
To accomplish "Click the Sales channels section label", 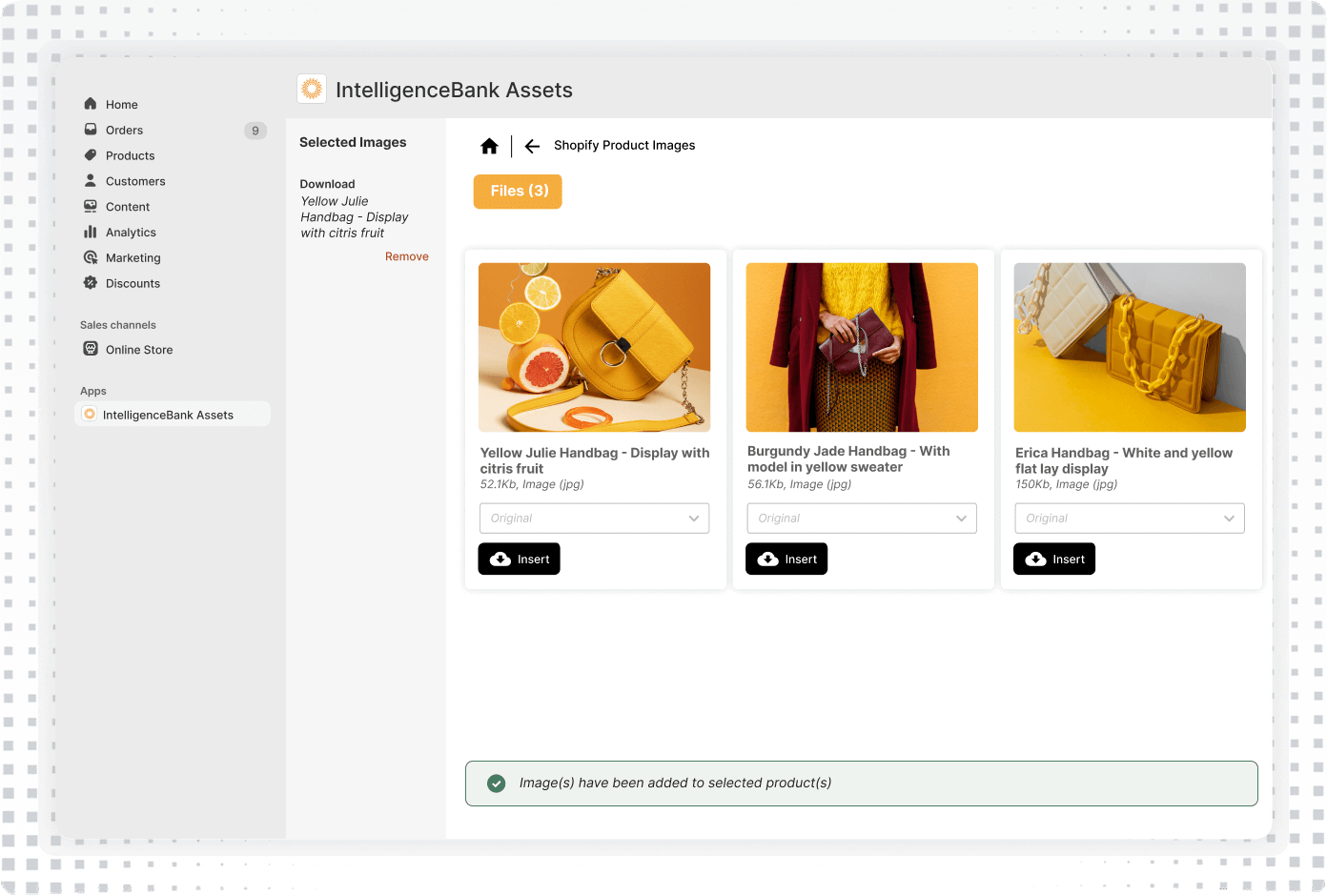I will (x=118, y=326).
